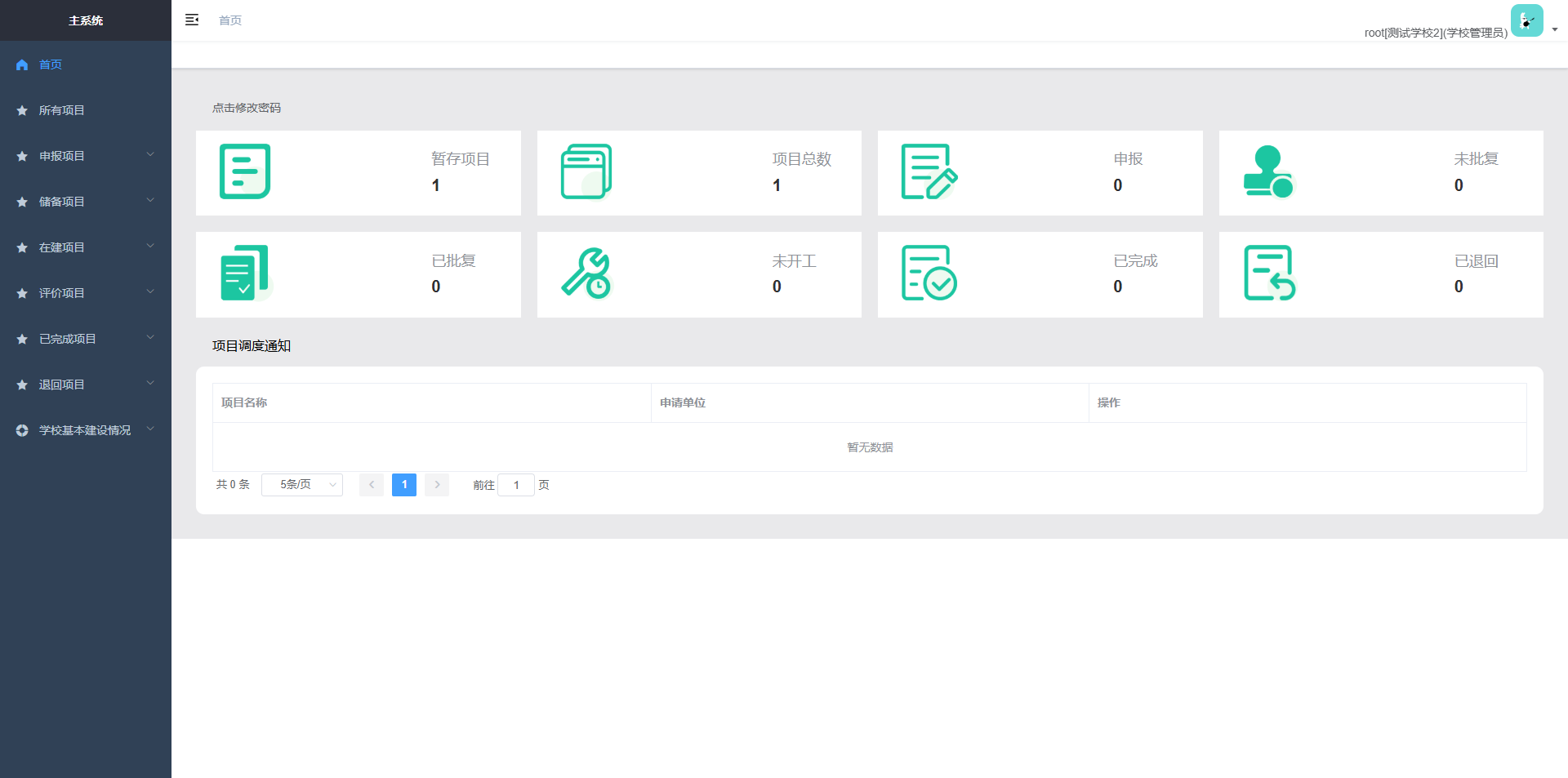Click the 已退回 returned document icon
Screen dimensions: 1568x778
click(x=1269, y=273)
